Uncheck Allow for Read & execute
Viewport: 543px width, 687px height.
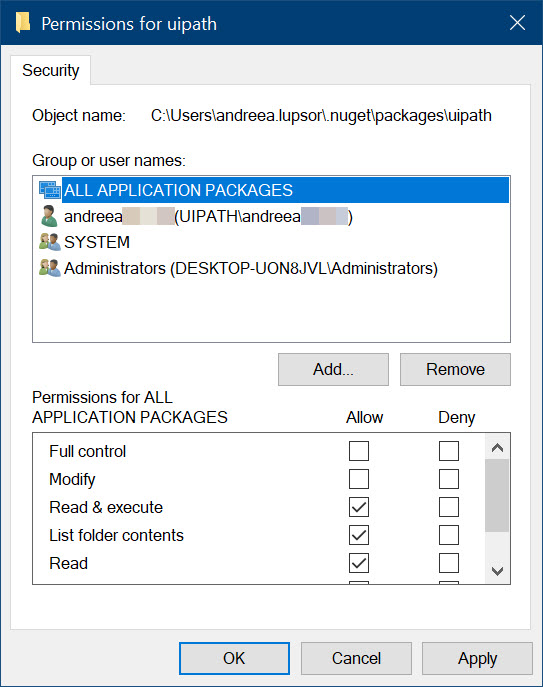click(359, 507)
